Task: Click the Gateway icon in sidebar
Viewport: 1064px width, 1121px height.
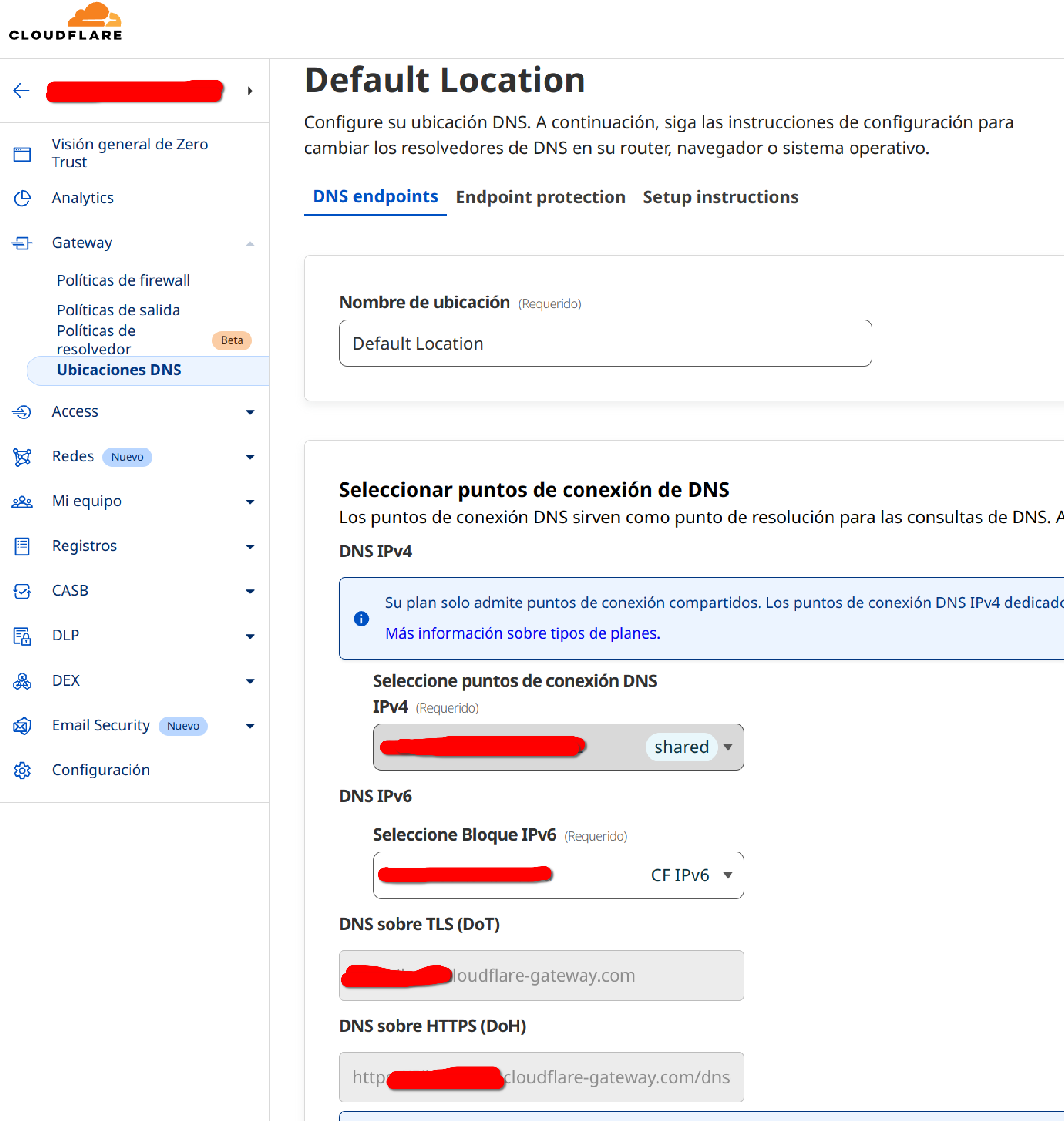Action: 22,243
